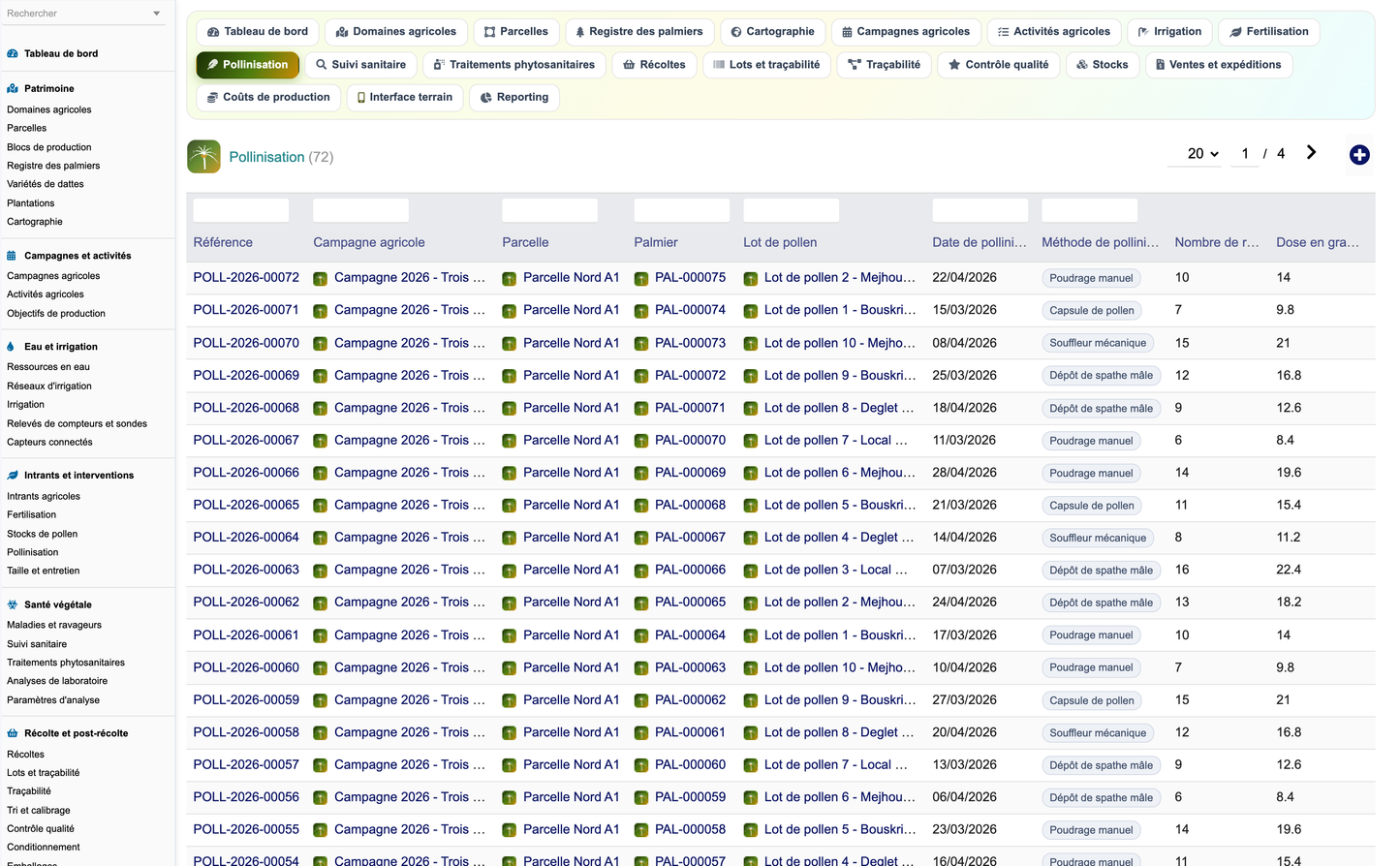Go to next page with arrow icon

click(1311, 153)
